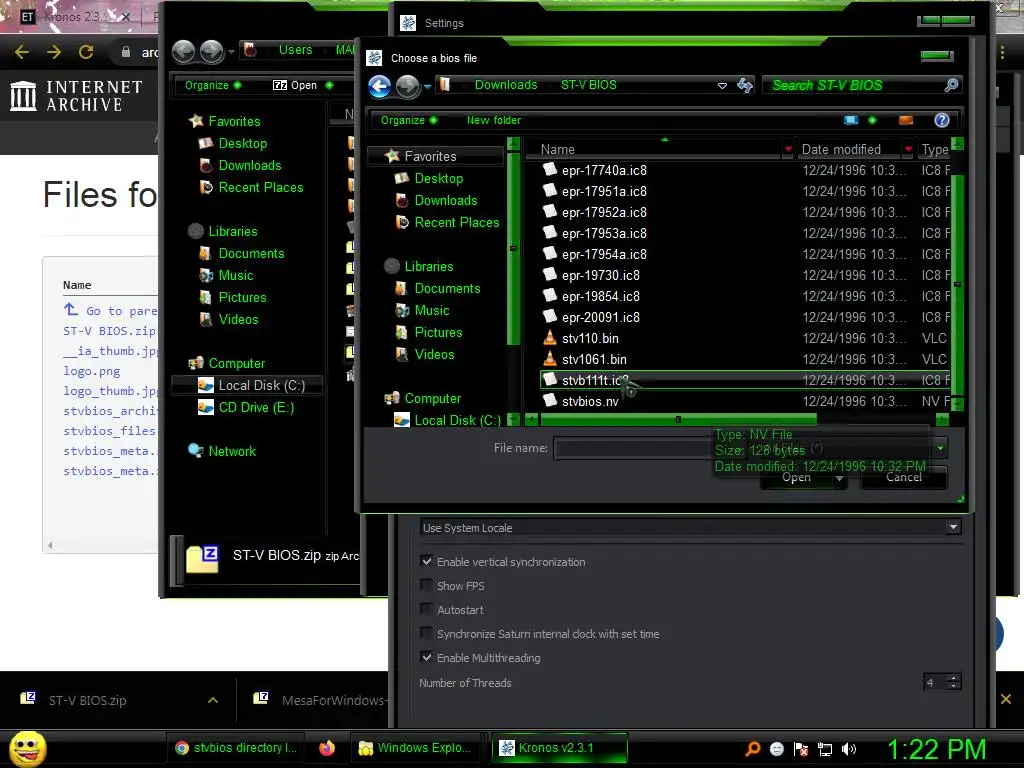Screen dimensions: 1024x768
Task: Reload the Internet Archive page in Chrome
Action: click(86, 52)
